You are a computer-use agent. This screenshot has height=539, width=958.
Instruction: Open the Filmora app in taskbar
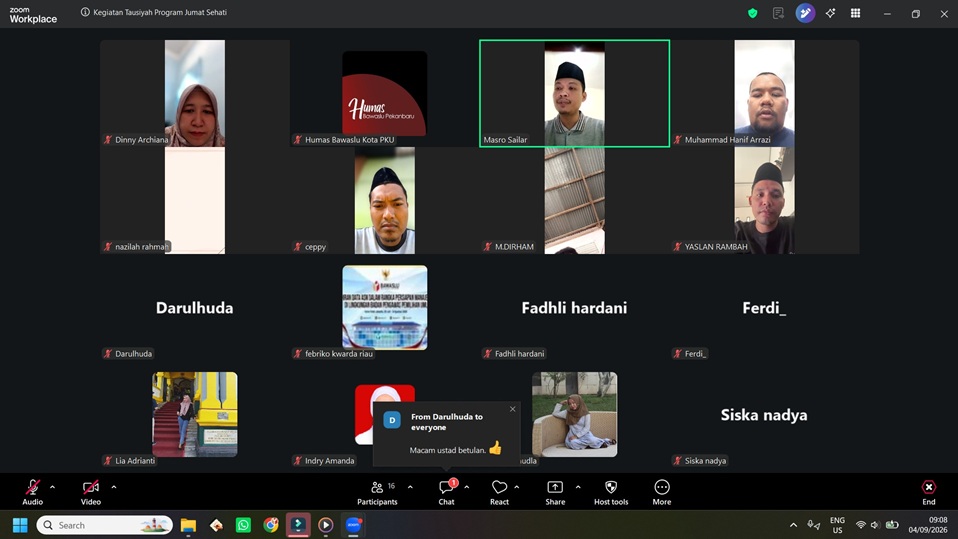(x=298, y=525)
